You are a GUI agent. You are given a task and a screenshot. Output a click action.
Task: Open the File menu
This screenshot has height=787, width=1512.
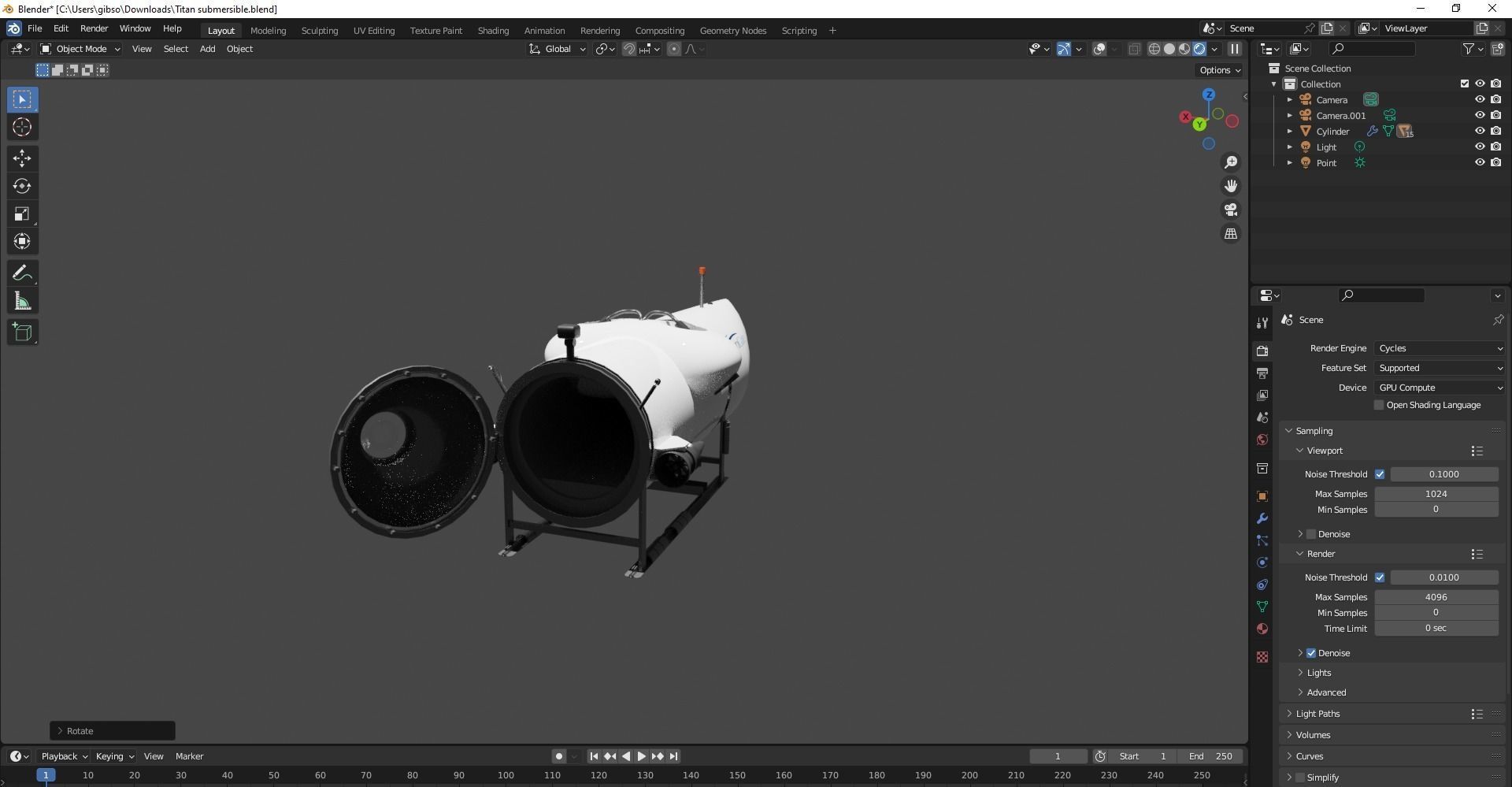[35, 28]
